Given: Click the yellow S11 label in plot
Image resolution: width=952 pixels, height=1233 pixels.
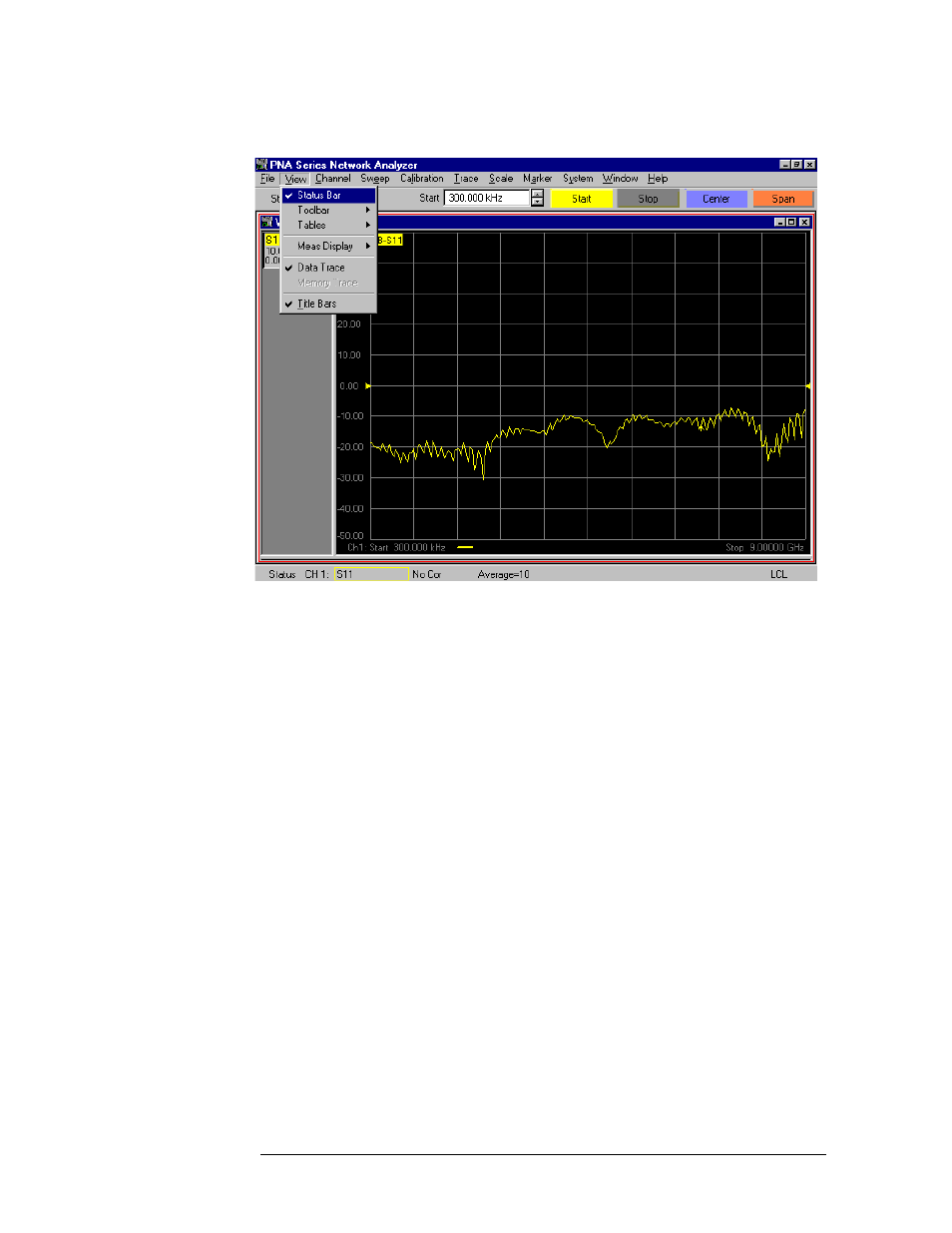Looking at the screenshot, I should pyautogui.click(x=390, y=241).
